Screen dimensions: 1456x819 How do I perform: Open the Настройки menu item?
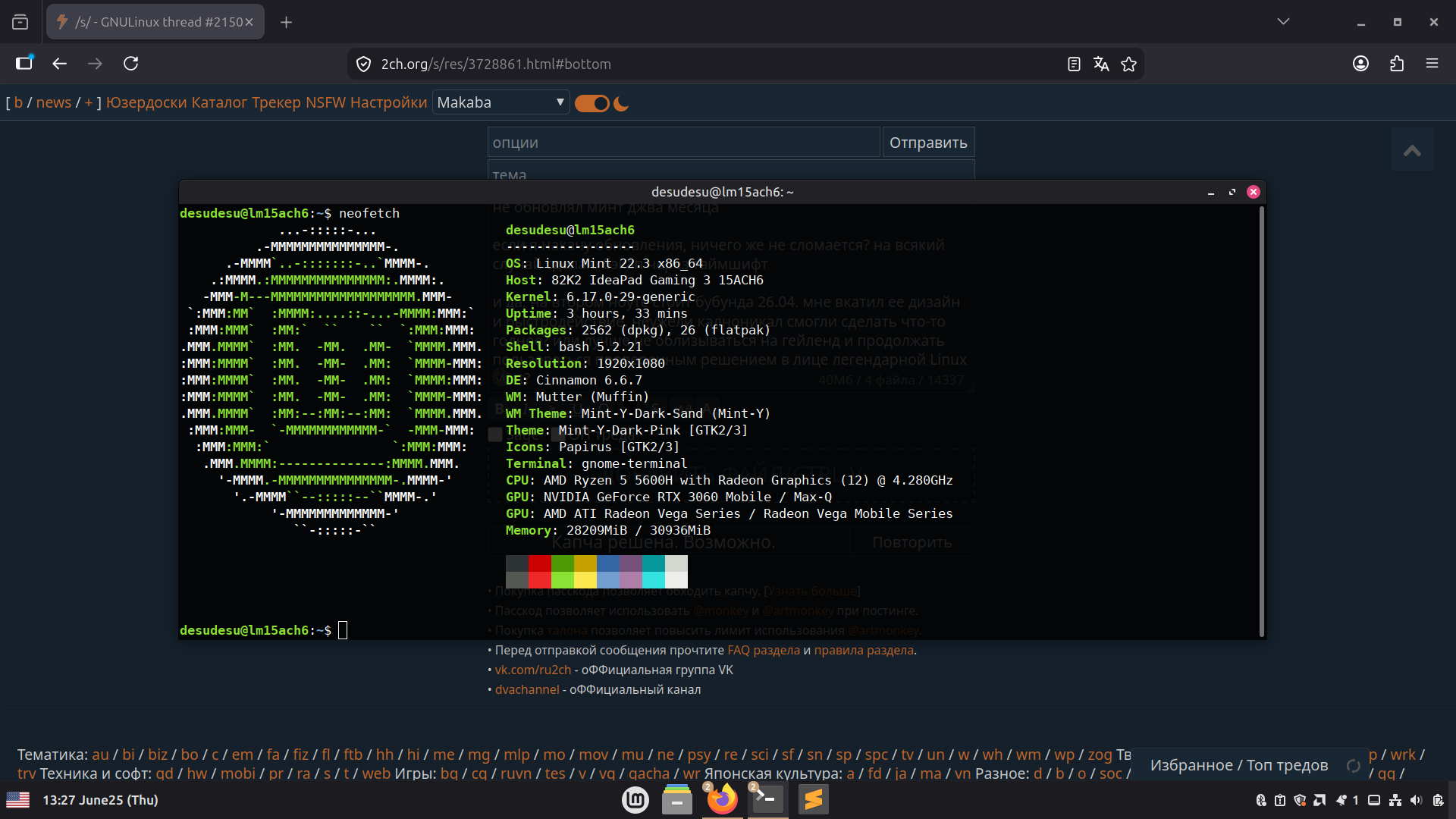(389, 102)
